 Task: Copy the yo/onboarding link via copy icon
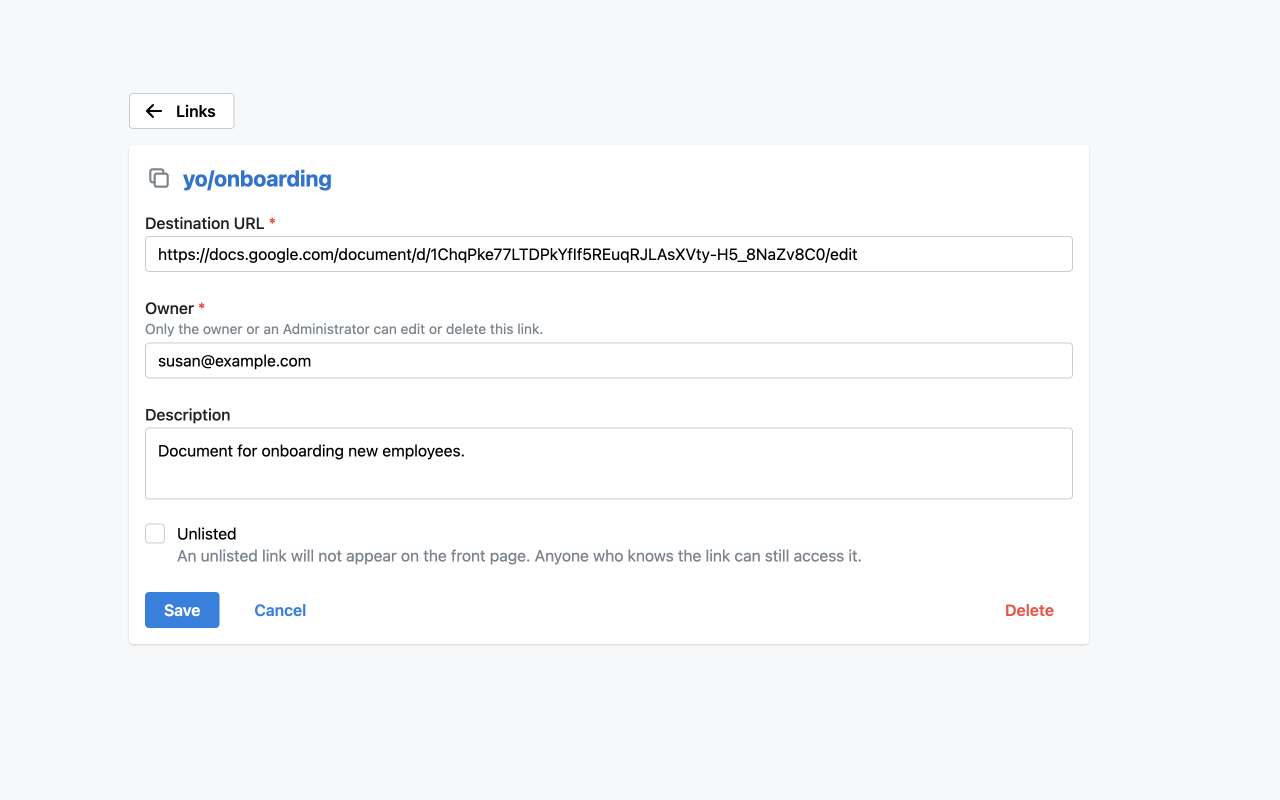pyautogui.click(x=158, y=178)
